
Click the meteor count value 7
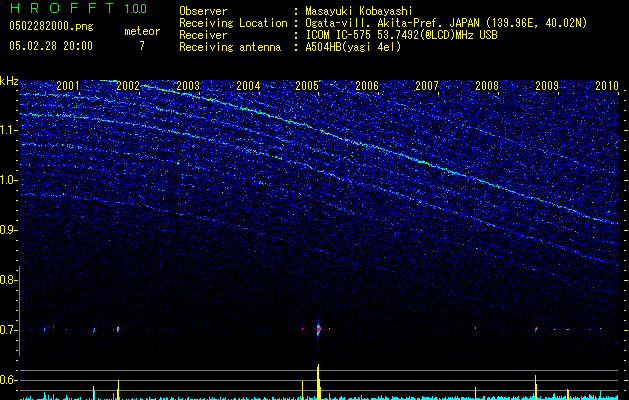[x=142, y=46]
